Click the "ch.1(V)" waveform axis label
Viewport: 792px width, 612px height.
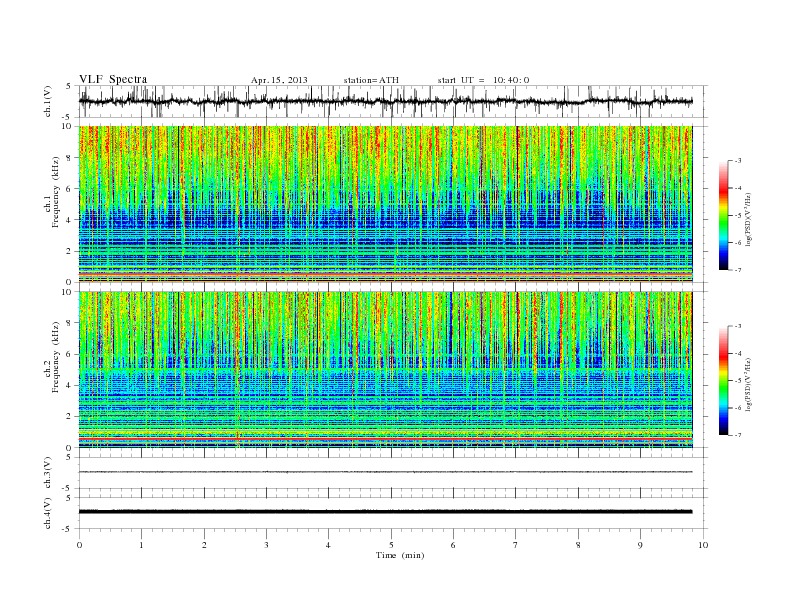[47, 101]
